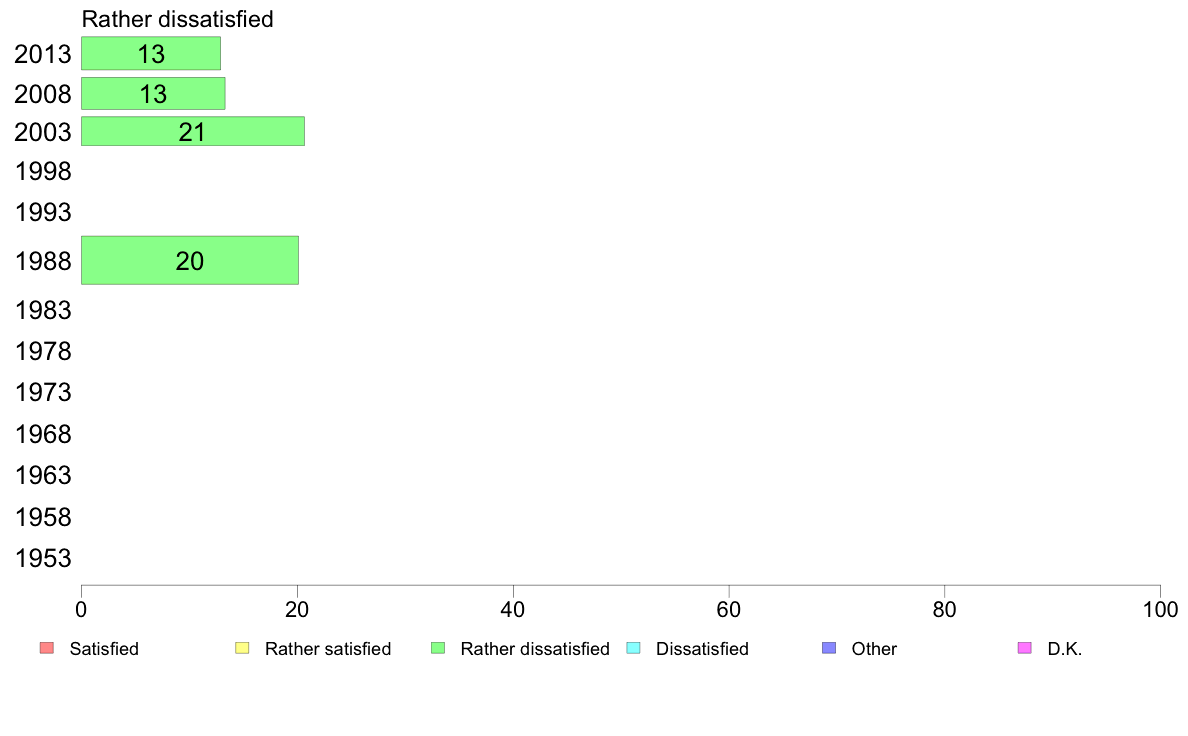The image size is (1188, 736).
Task: Click the yellow Rather satisfied legend swatch
Action: [242, 648]
